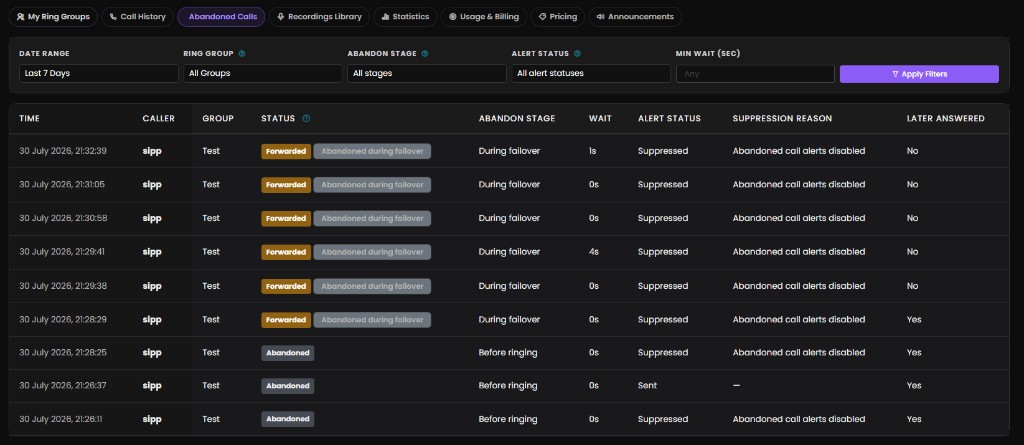
Task: Open the My Ring Groups tab
Action: [x=54, y=17]
